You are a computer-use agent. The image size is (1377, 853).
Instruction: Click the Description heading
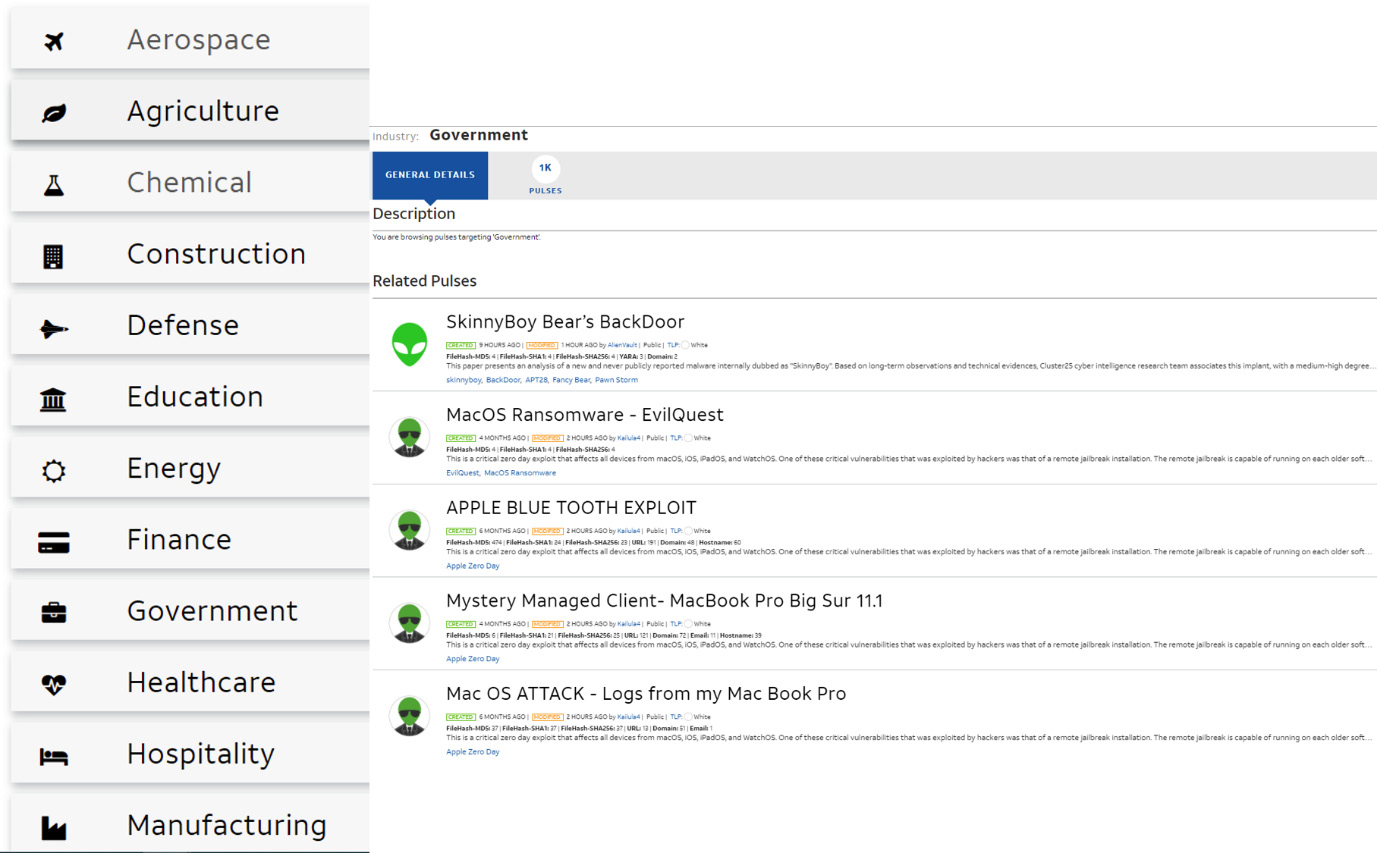point(414,213)
